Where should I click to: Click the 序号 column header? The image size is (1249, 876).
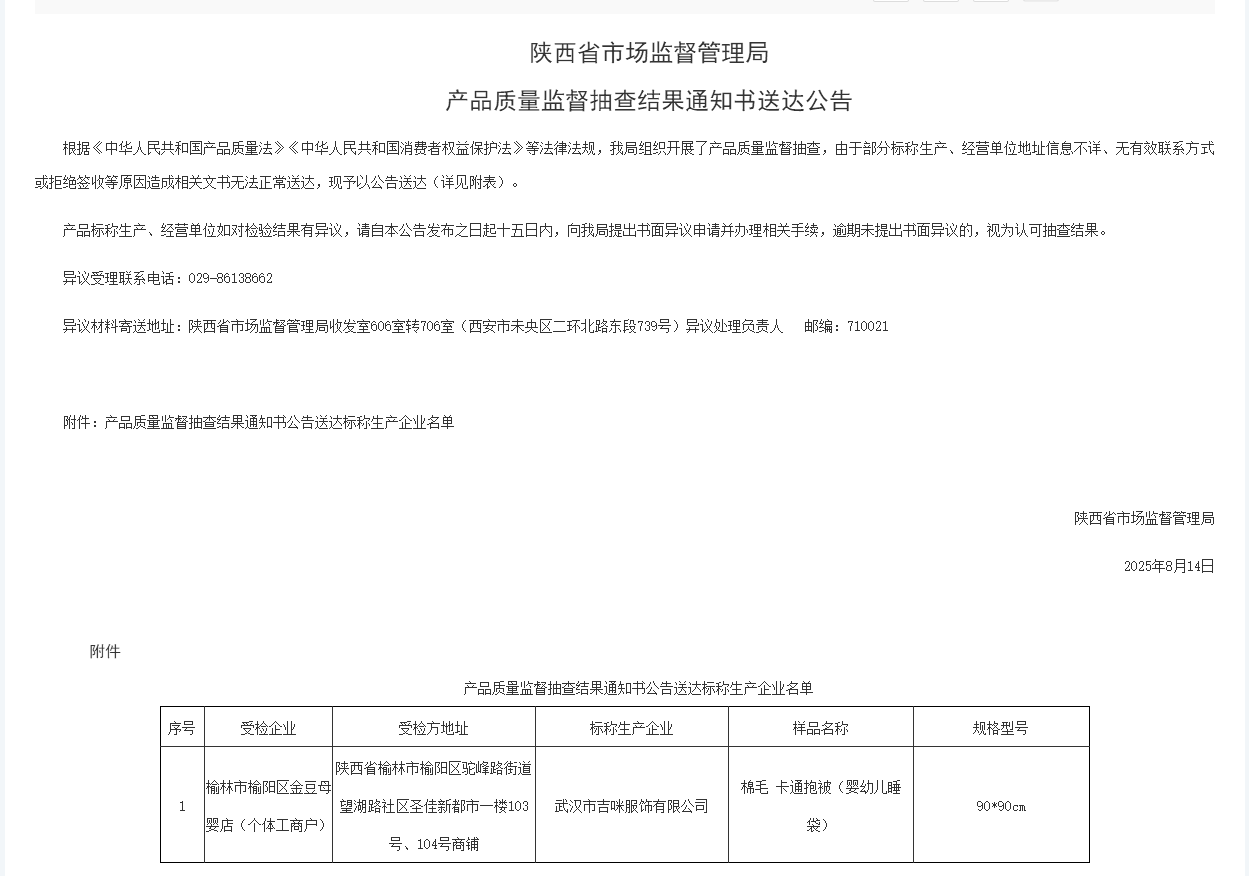[x=182, y=728]
